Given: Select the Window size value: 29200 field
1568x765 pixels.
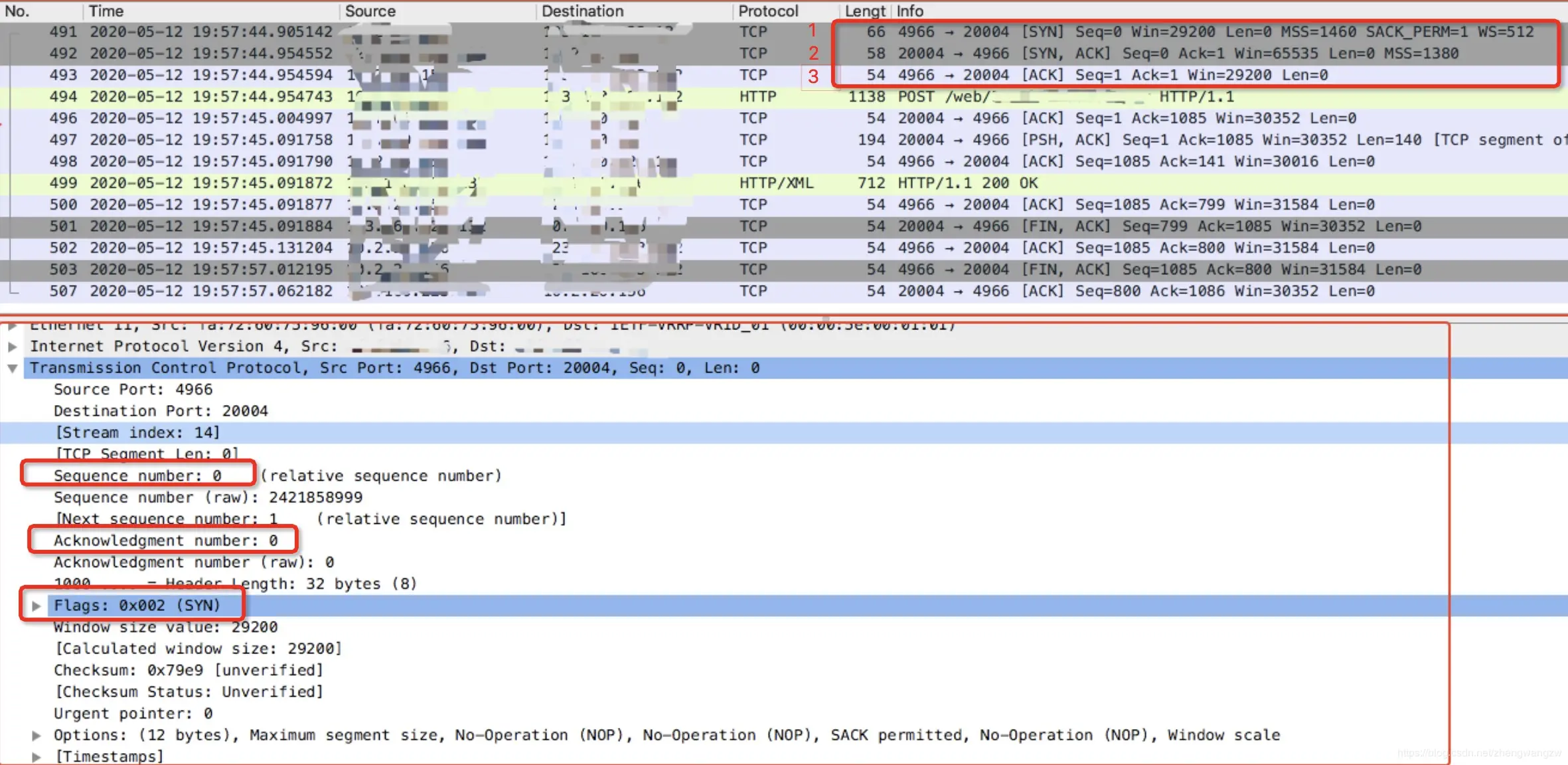Looking at the screenshot, I should pyautogui.click(x=166, y=628).
